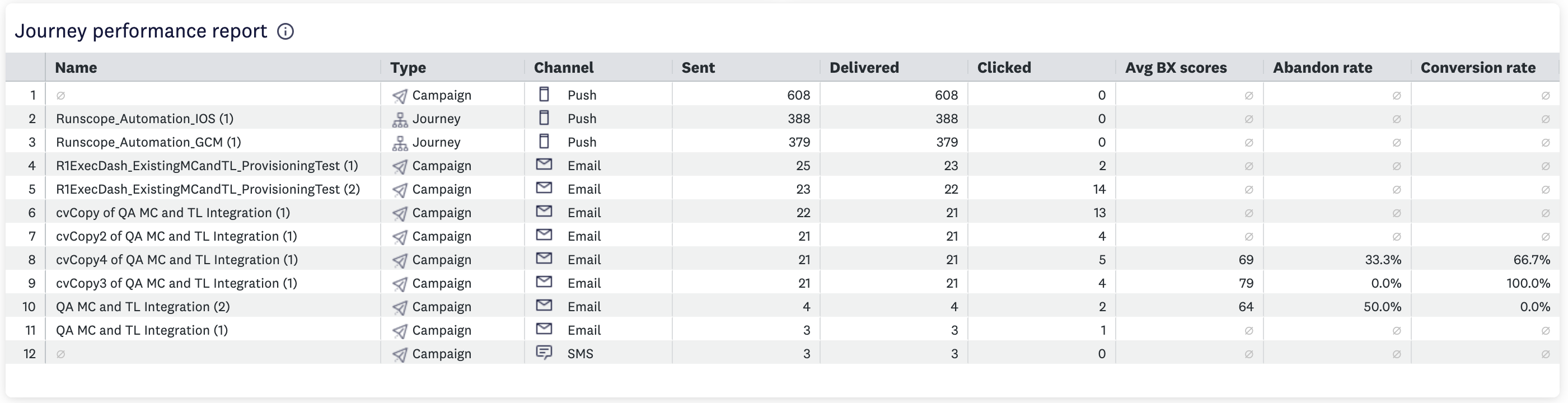Click the info icon beside Journey performance report
The image size is (1568, 403).
285,32
